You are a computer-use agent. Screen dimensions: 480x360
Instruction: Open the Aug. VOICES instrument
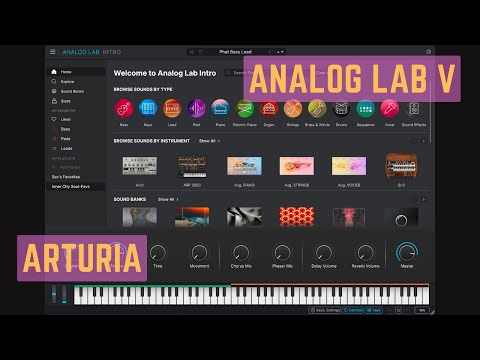[349, 166]
